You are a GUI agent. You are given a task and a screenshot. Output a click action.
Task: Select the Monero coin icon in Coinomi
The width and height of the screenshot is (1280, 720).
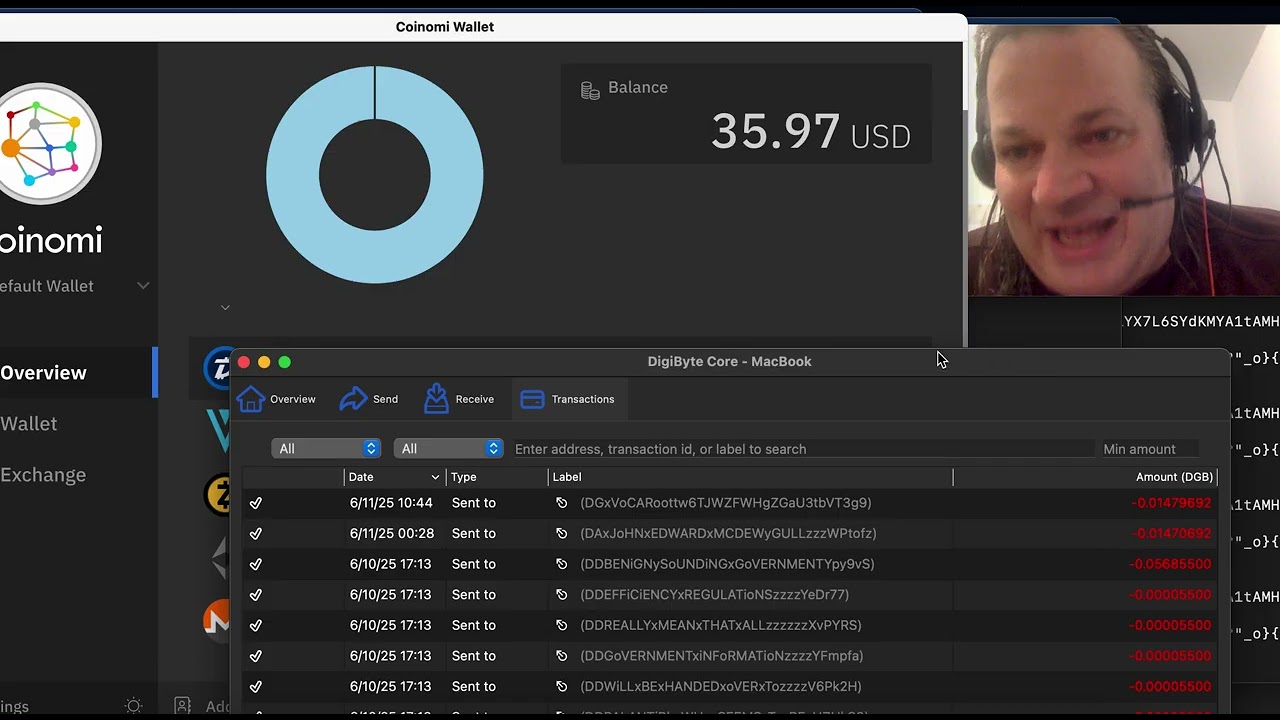pos(217,620)
